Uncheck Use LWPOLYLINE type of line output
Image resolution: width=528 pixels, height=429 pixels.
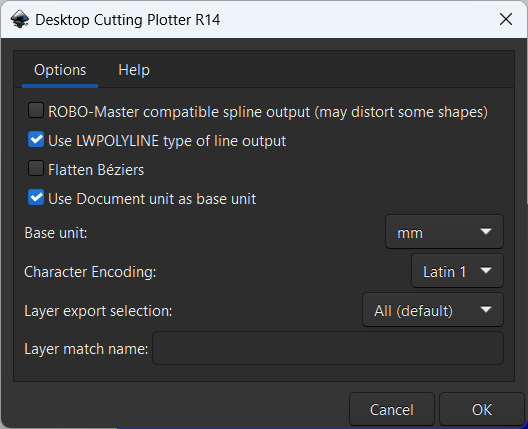36,140
